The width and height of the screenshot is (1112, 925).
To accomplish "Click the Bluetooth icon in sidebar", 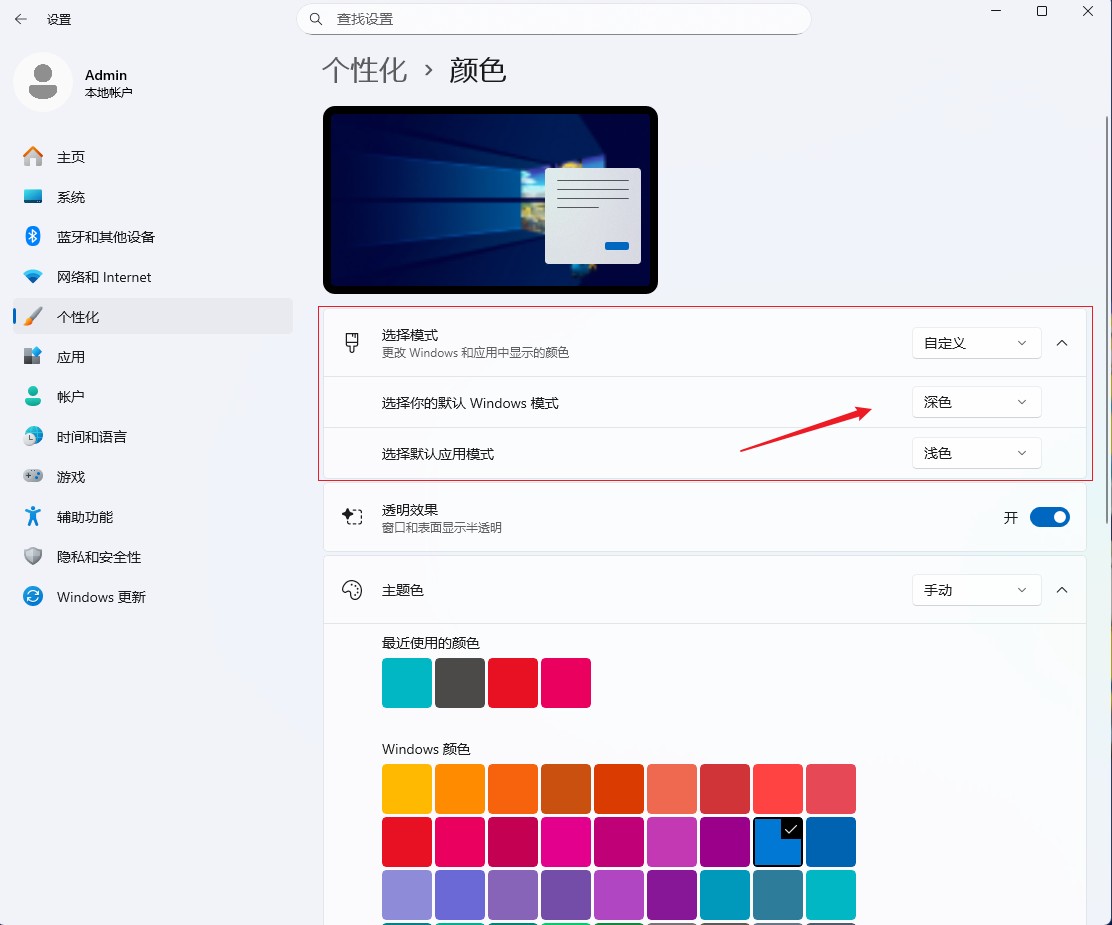I will (x=33, y=236).
